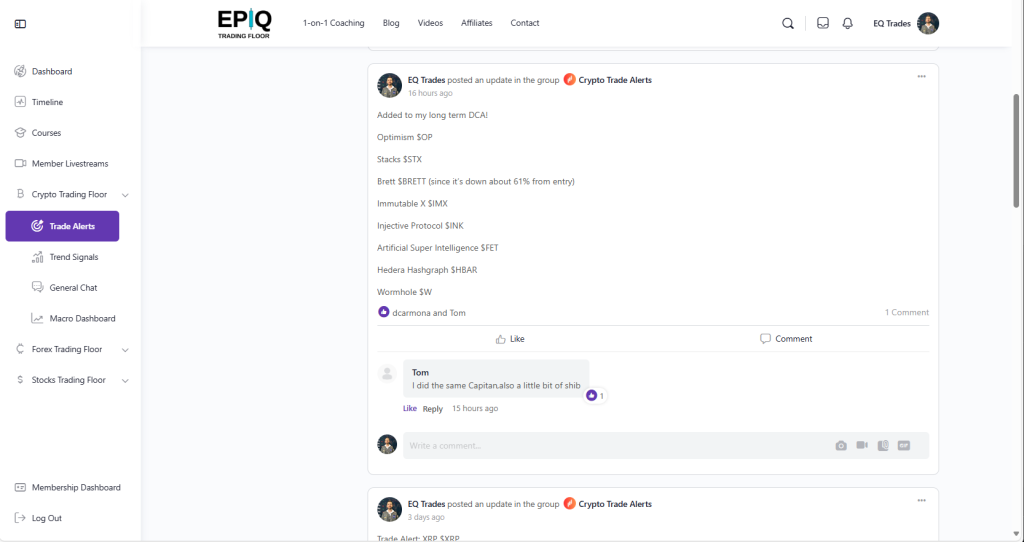Click the Timeline sidebar icon
Screen dimensions: 1024x542
[x=20, y=102]
